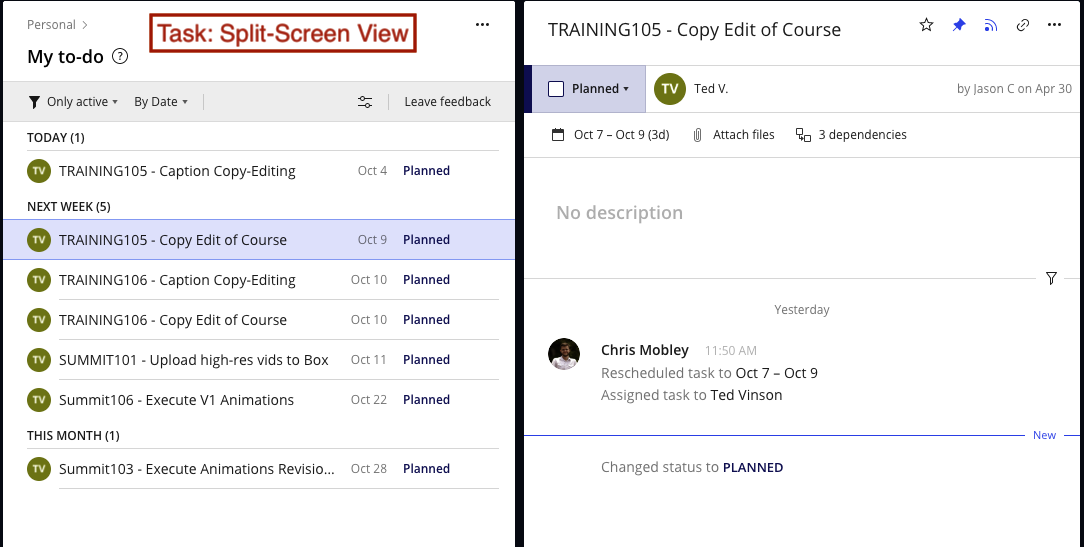Click the blue pin icon
The image size is (1084, 547).
coord(959,25)
